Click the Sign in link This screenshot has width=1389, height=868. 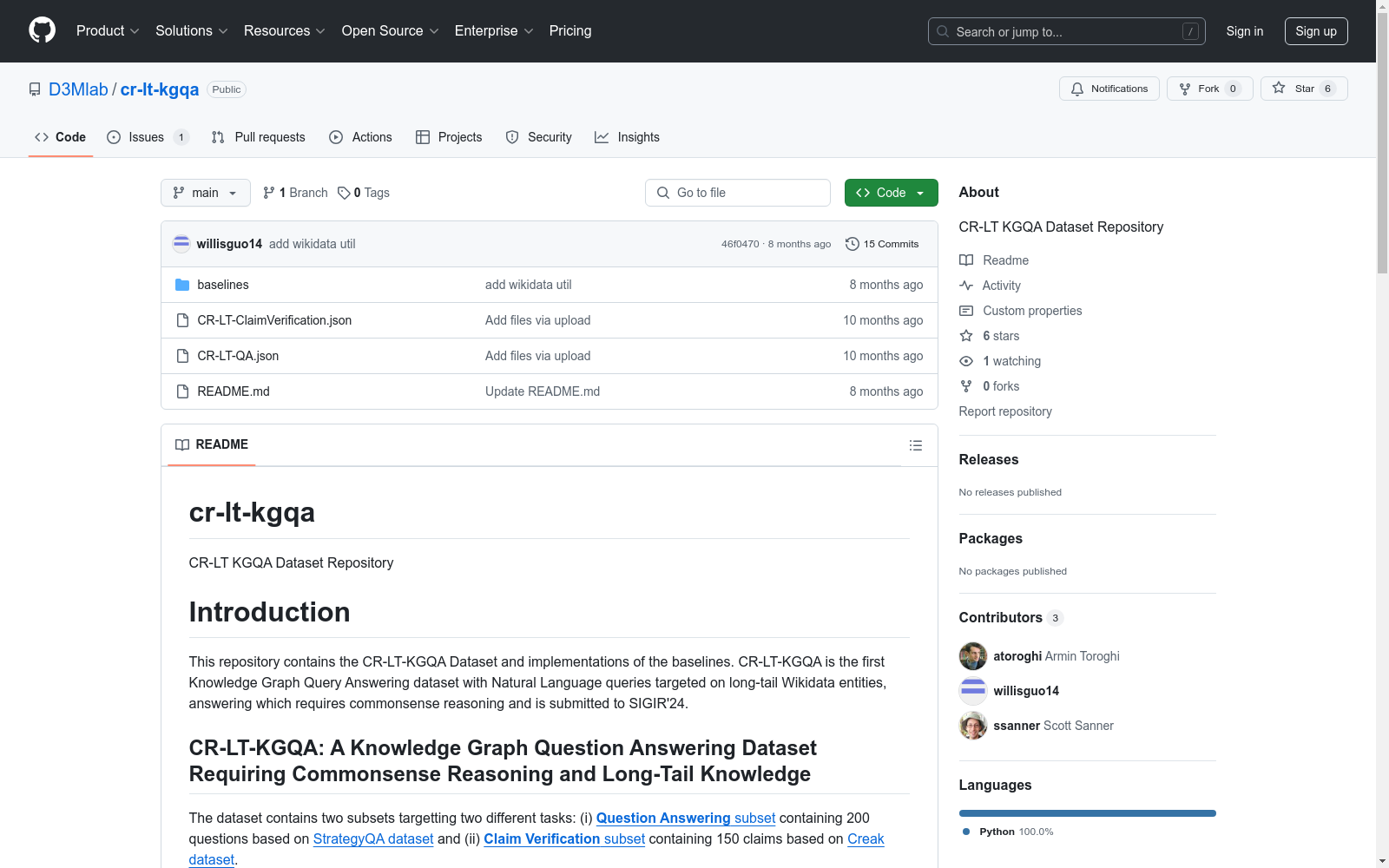1245,31
